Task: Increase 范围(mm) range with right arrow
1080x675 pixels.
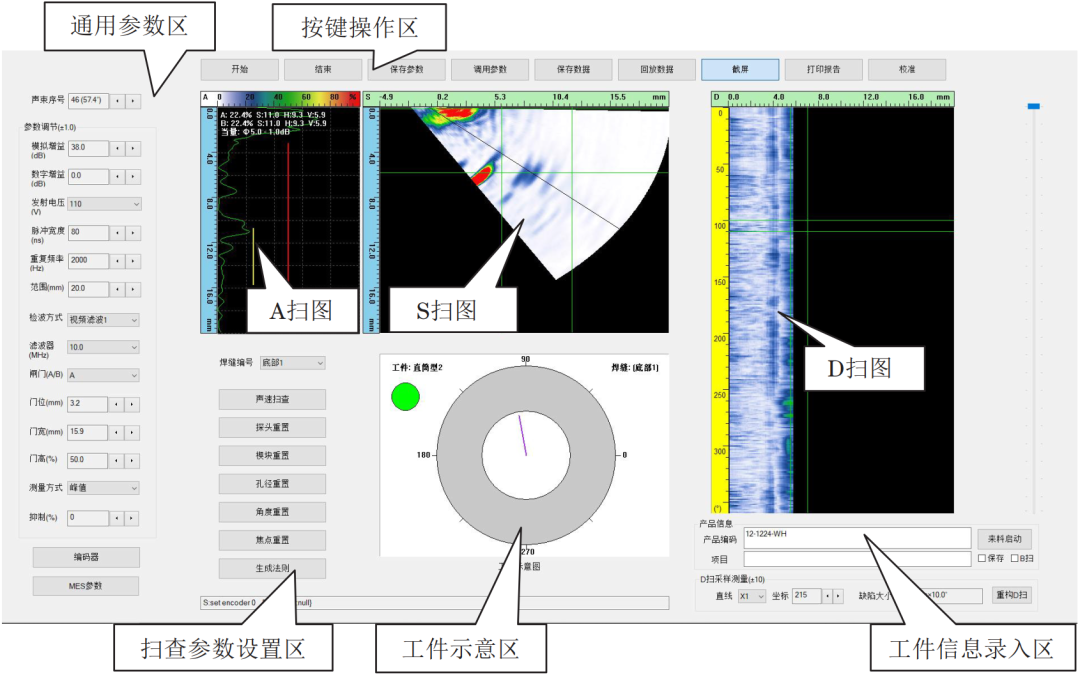Action: [x=132, y=289]
